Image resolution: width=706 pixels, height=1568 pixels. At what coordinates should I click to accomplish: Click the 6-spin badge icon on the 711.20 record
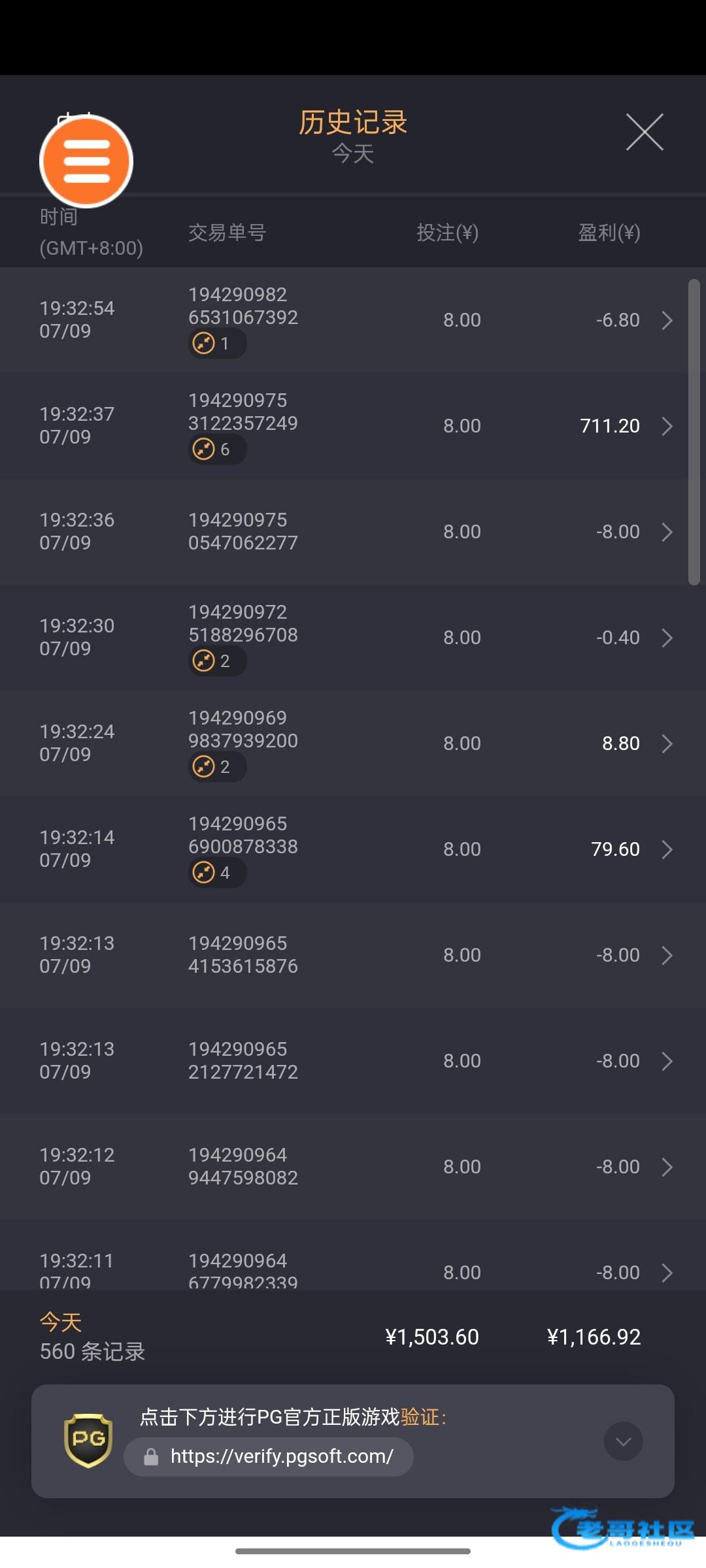pyautogui.click(x=204, y=449)
